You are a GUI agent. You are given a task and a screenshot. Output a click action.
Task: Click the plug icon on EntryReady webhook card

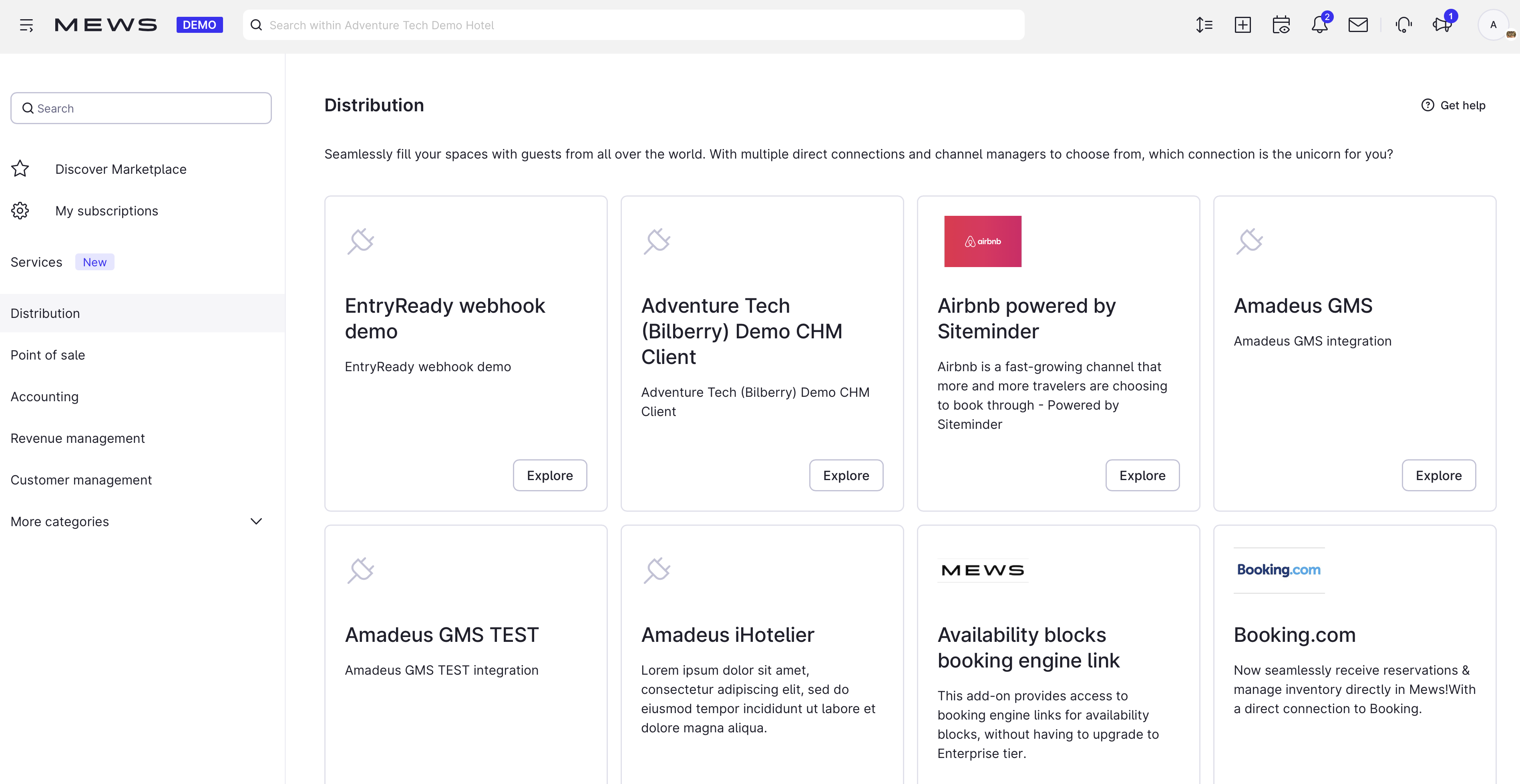(360, 241)
